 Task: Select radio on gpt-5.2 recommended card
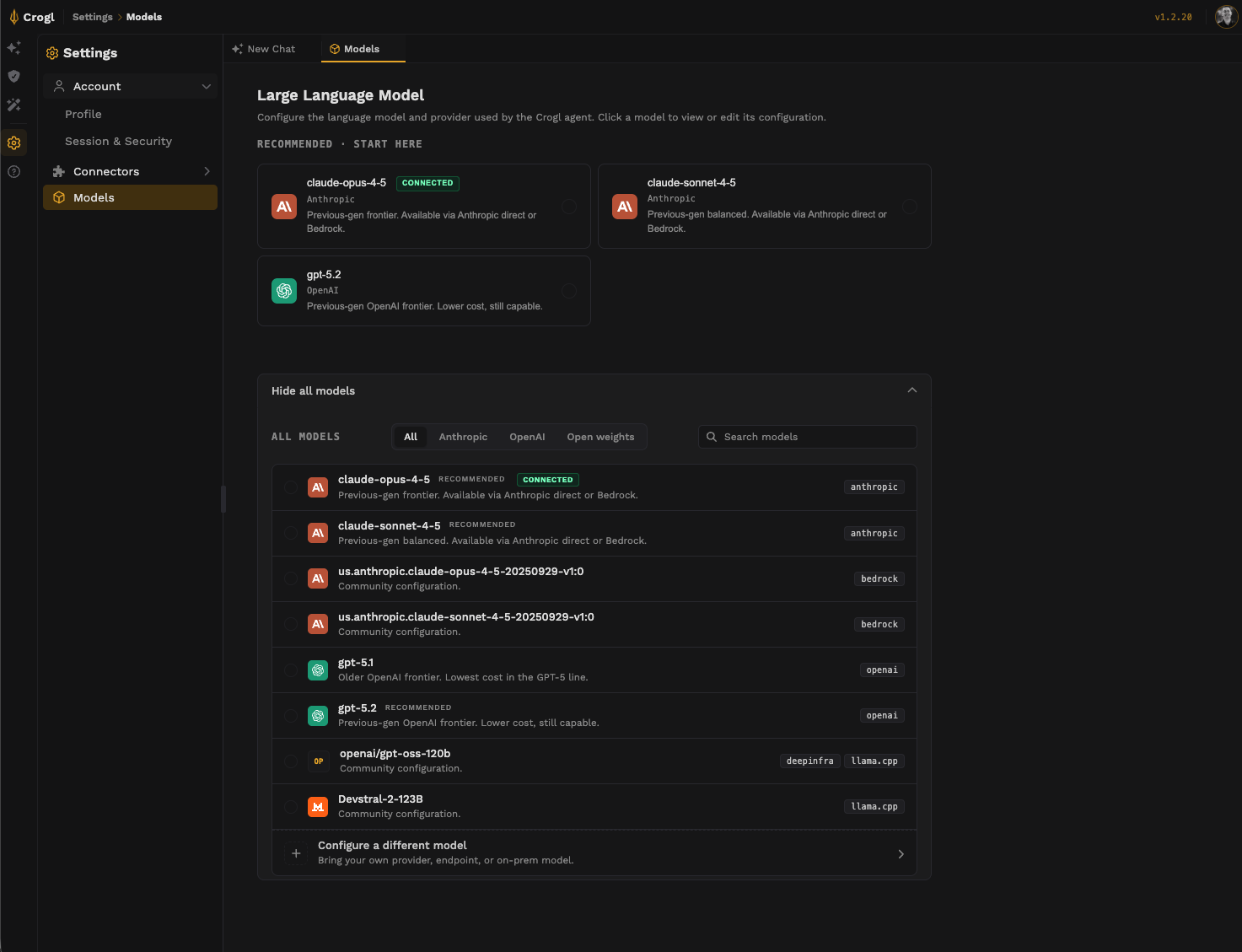coord(569,291)
